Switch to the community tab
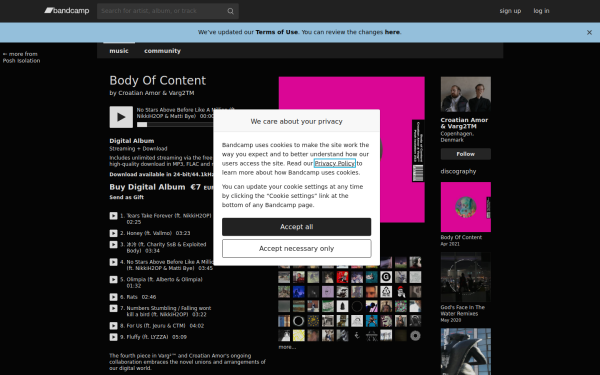This screenshot has width=600, height=375. [162, 51]
